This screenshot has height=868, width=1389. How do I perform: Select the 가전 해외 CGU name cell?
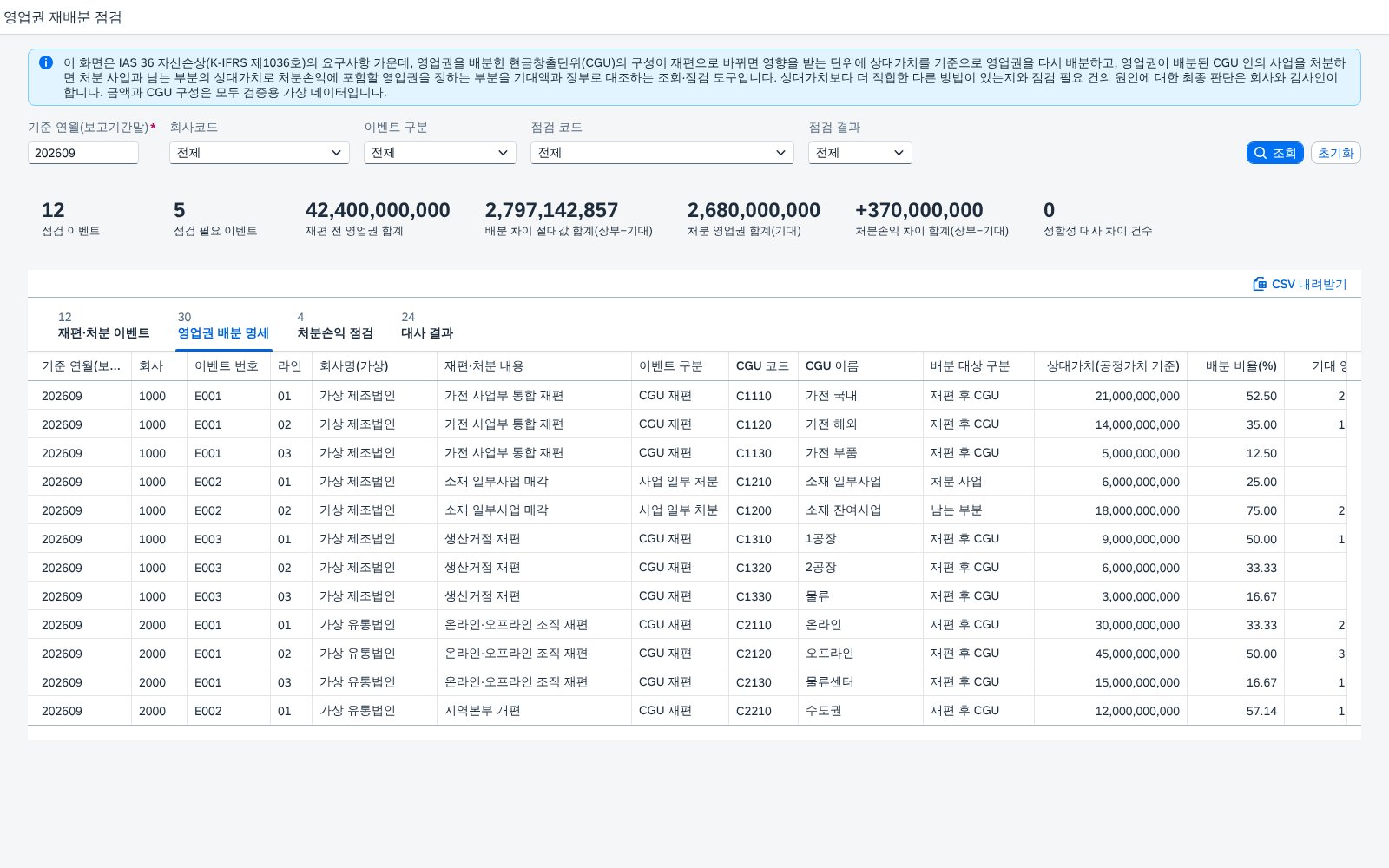click(860, 424)
